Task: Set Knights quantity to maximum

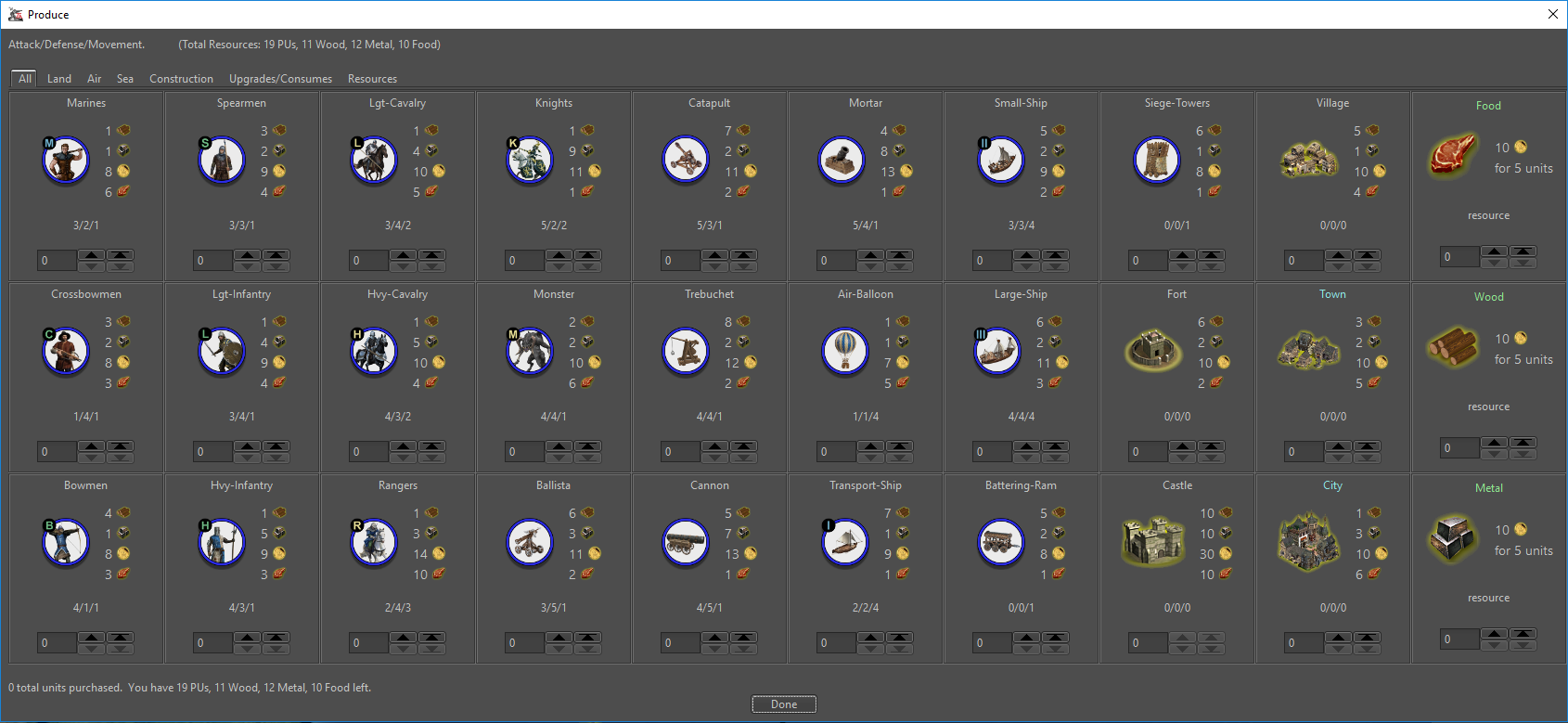Action: tap(588, 255)
